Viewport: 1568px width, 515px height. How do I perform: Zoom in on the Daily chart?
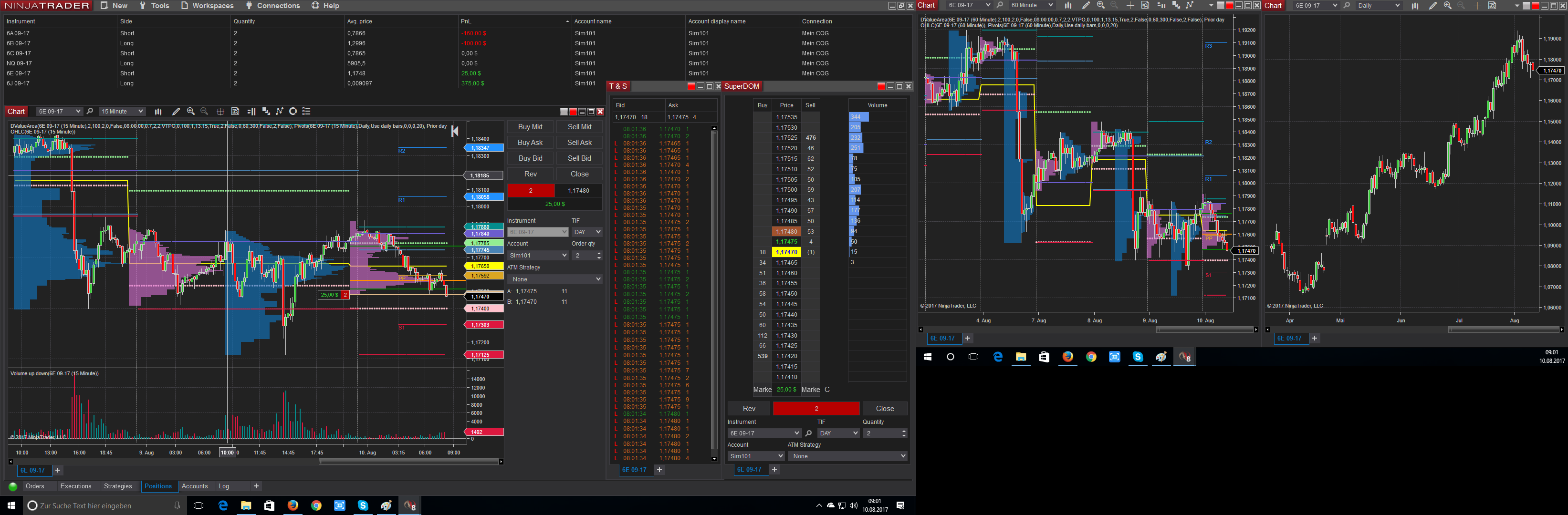pyautogui.click(x=1447, y=5)
